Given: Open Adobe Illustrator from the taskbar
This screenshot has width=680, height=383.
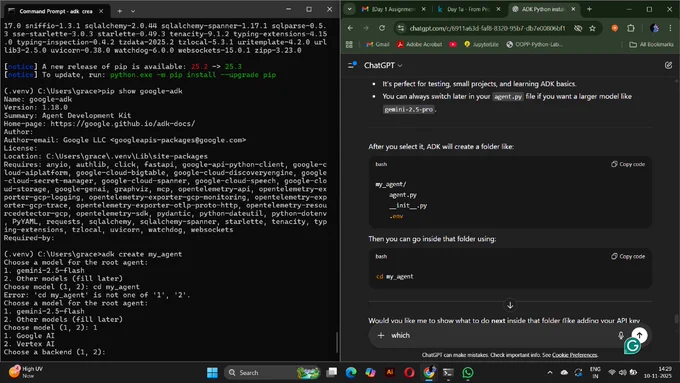Looking at the screenshot, I should pos(389,372).
